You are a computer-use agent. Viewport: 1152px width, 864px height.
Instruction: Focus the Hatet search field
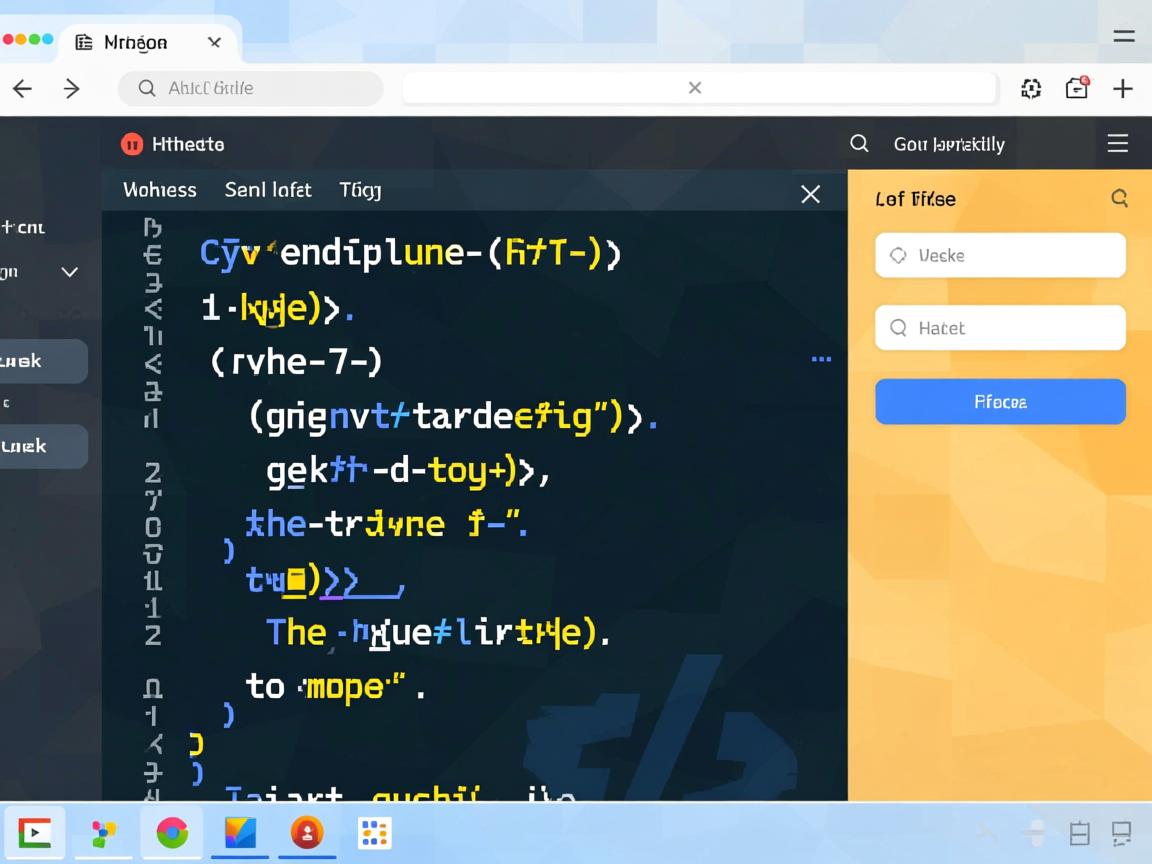(x=1000, y=328)
